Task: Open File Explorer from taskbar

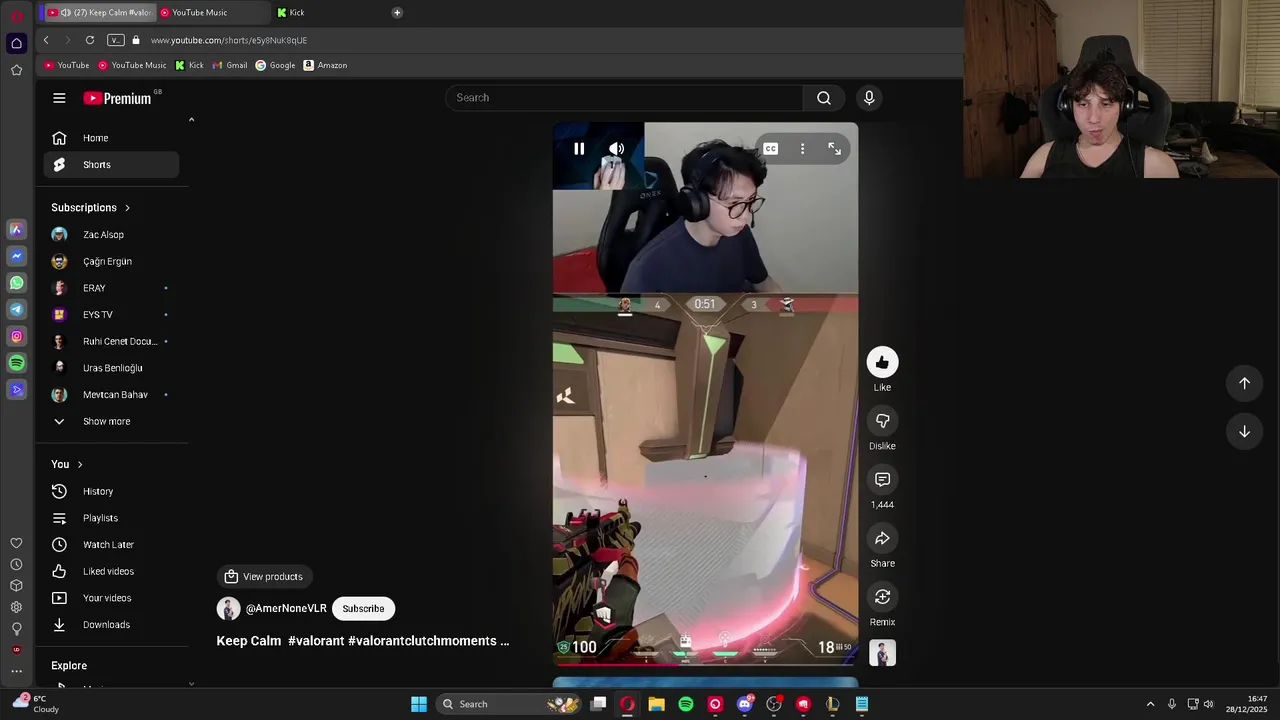Action: [656, 704]
